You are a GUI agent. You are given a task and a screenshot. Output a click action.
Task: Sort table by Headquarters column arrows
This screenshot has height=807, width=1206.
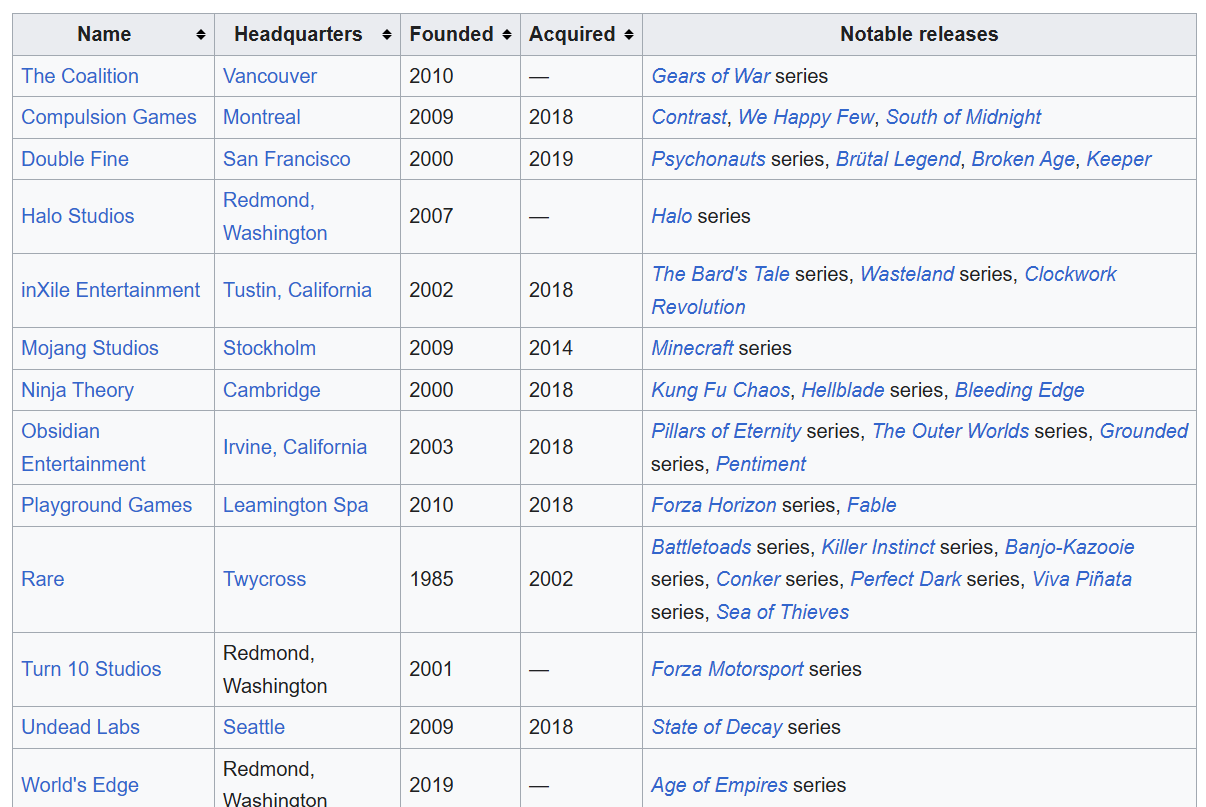point(387,35)
